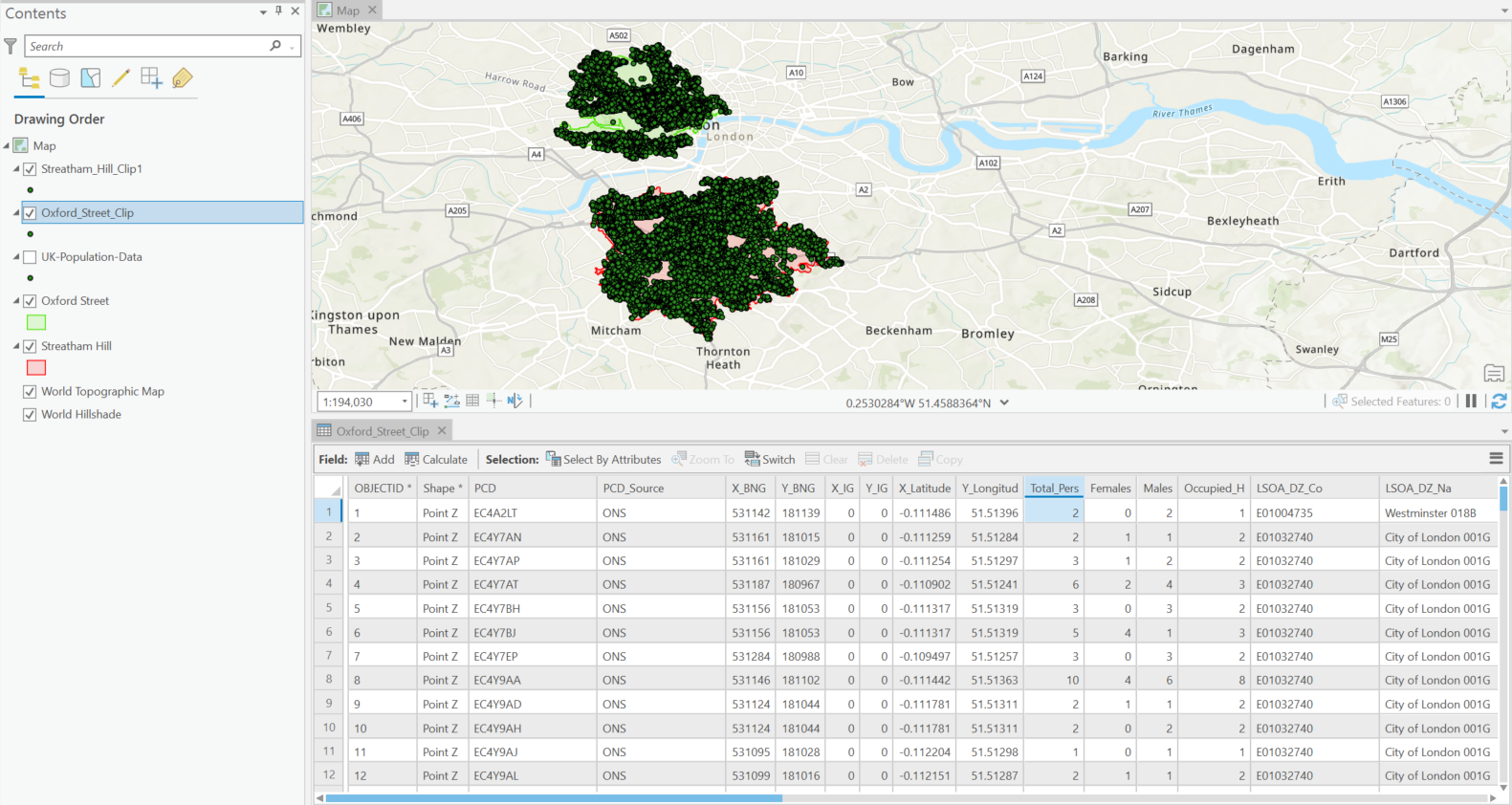This screenshot has height=805, width=1512.
Task: Click Zoom To selection button
Action: tap(703, 460)
